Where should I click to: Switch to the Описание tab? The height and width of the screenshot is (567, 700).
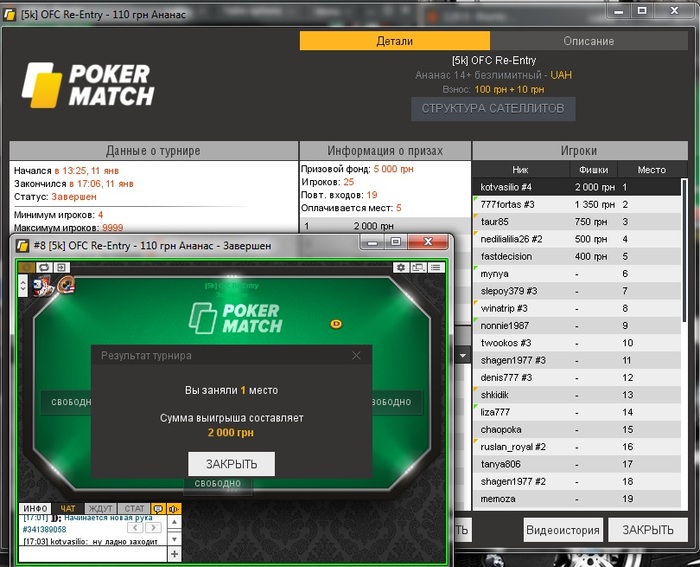coord(588,41)
